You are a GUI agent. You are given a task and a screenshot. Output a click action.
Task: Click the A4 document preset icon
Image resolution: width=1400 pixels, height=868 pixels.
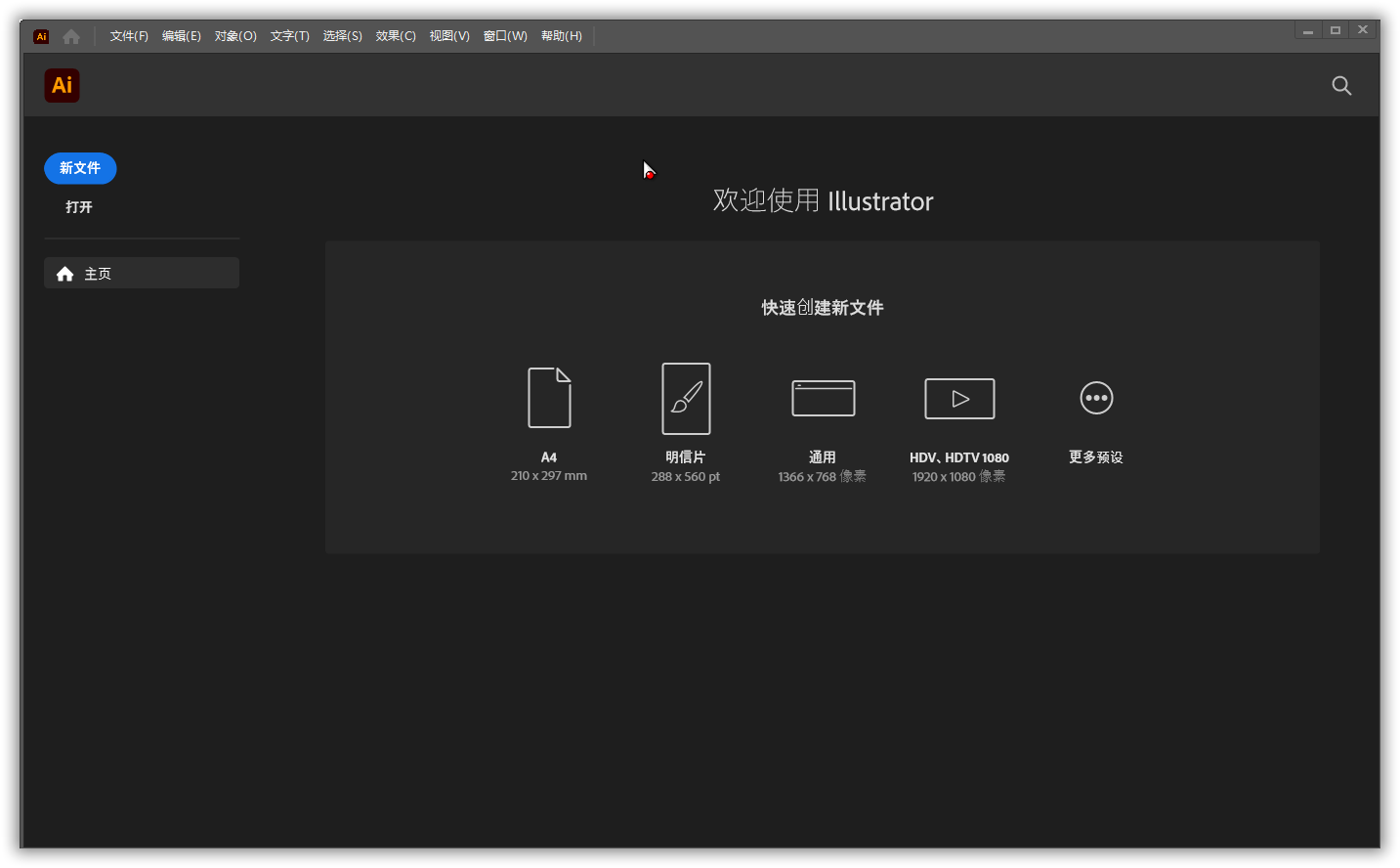(549, 398)
